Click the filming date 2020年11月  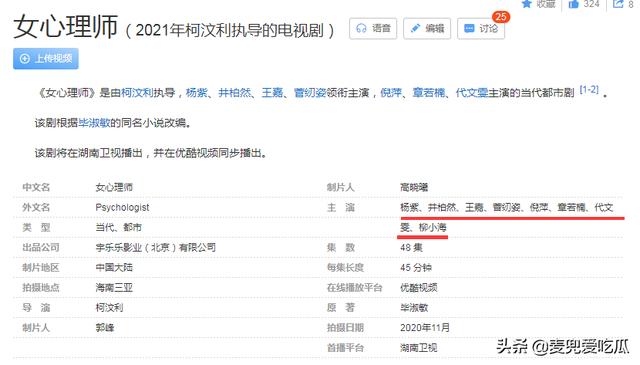pyautogui.click(x=425, y=327)
